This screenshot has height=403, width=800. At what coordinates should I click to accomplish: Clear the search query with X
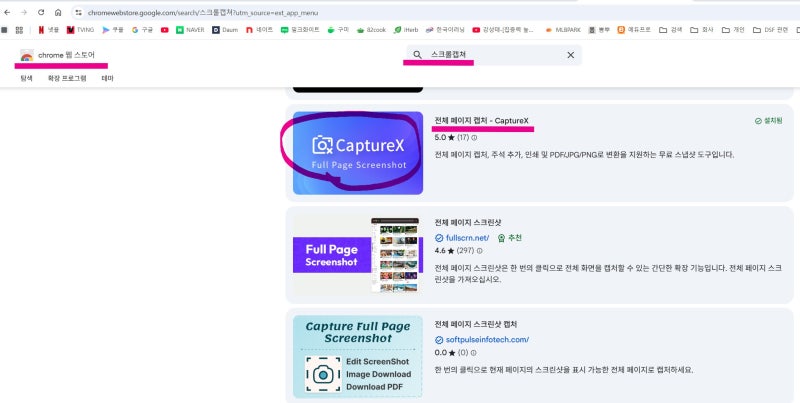pos(570,55)
